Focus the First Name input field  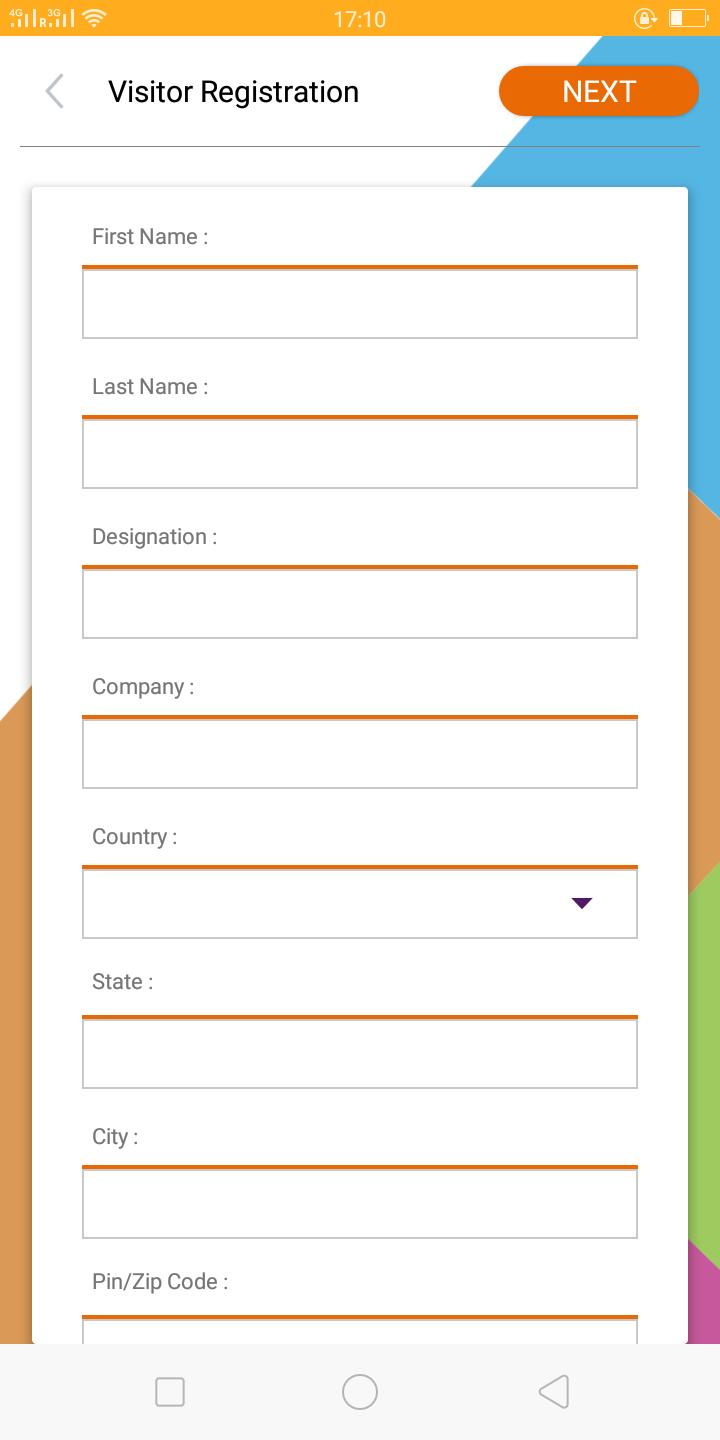(x=360, y=304)
